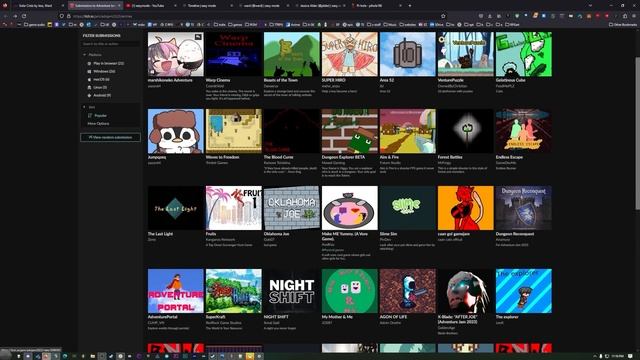This screenshot has width=640, height=360.
Task: Click the Linux penguin filter icon
Action: (x=89, y=87)
